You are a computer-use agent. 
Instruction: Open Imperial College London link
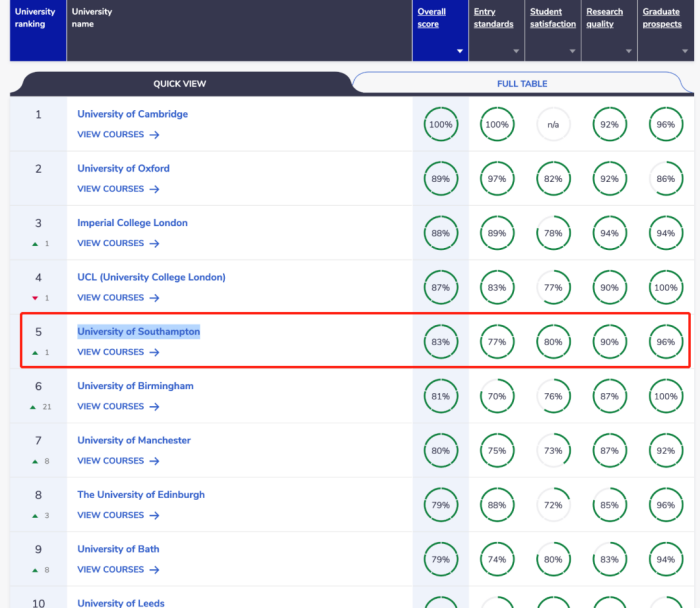click(132, 223)
